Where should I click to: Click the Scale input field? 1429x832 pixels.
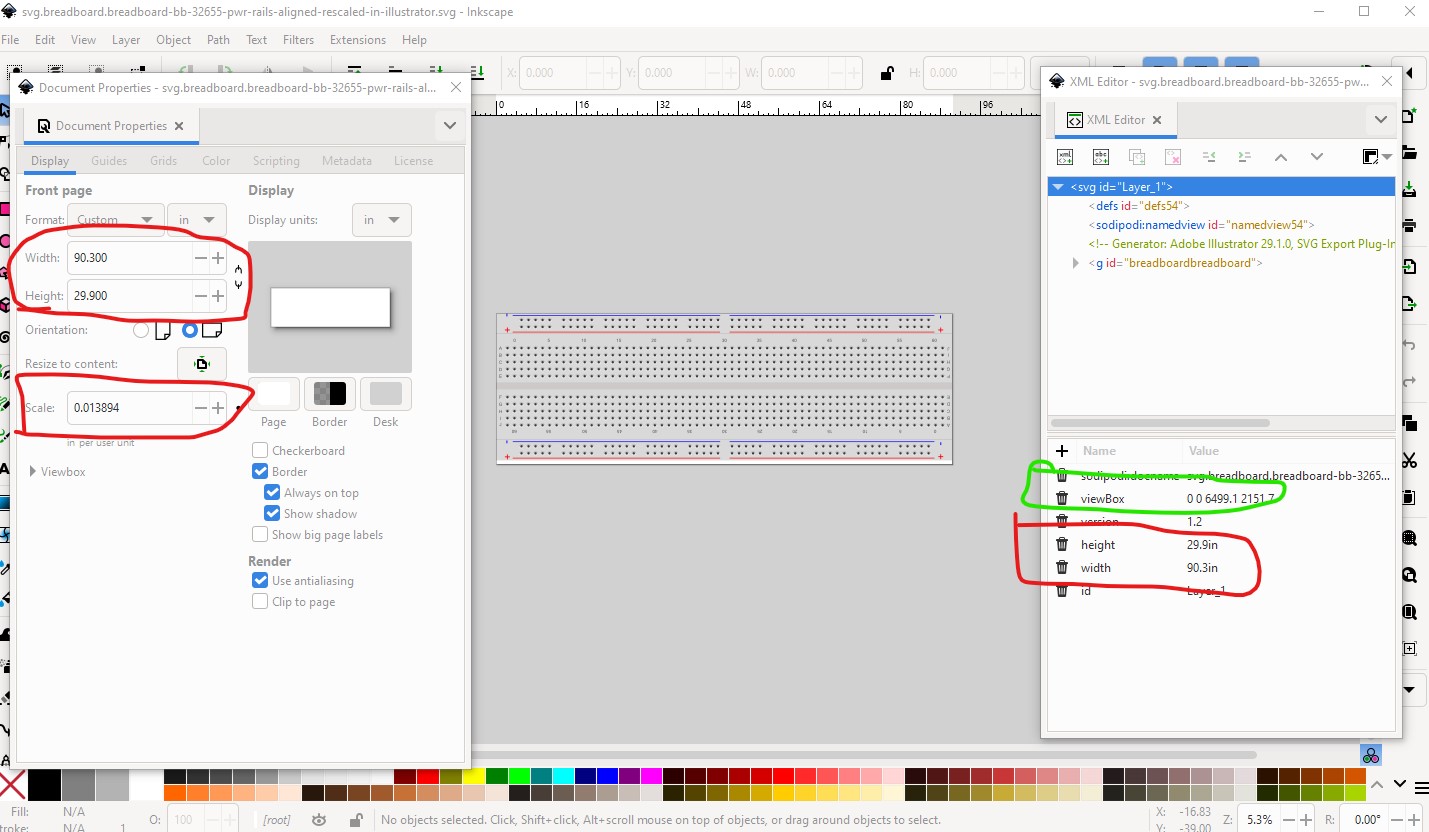pos(130,408)
